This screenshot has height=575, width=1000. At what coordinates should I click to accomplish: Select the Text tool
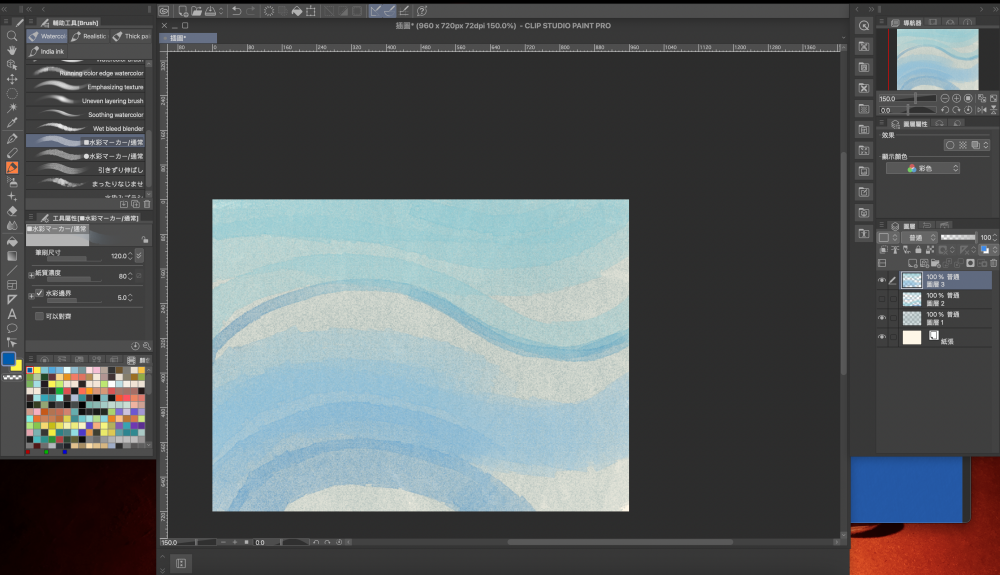point(11,314)
